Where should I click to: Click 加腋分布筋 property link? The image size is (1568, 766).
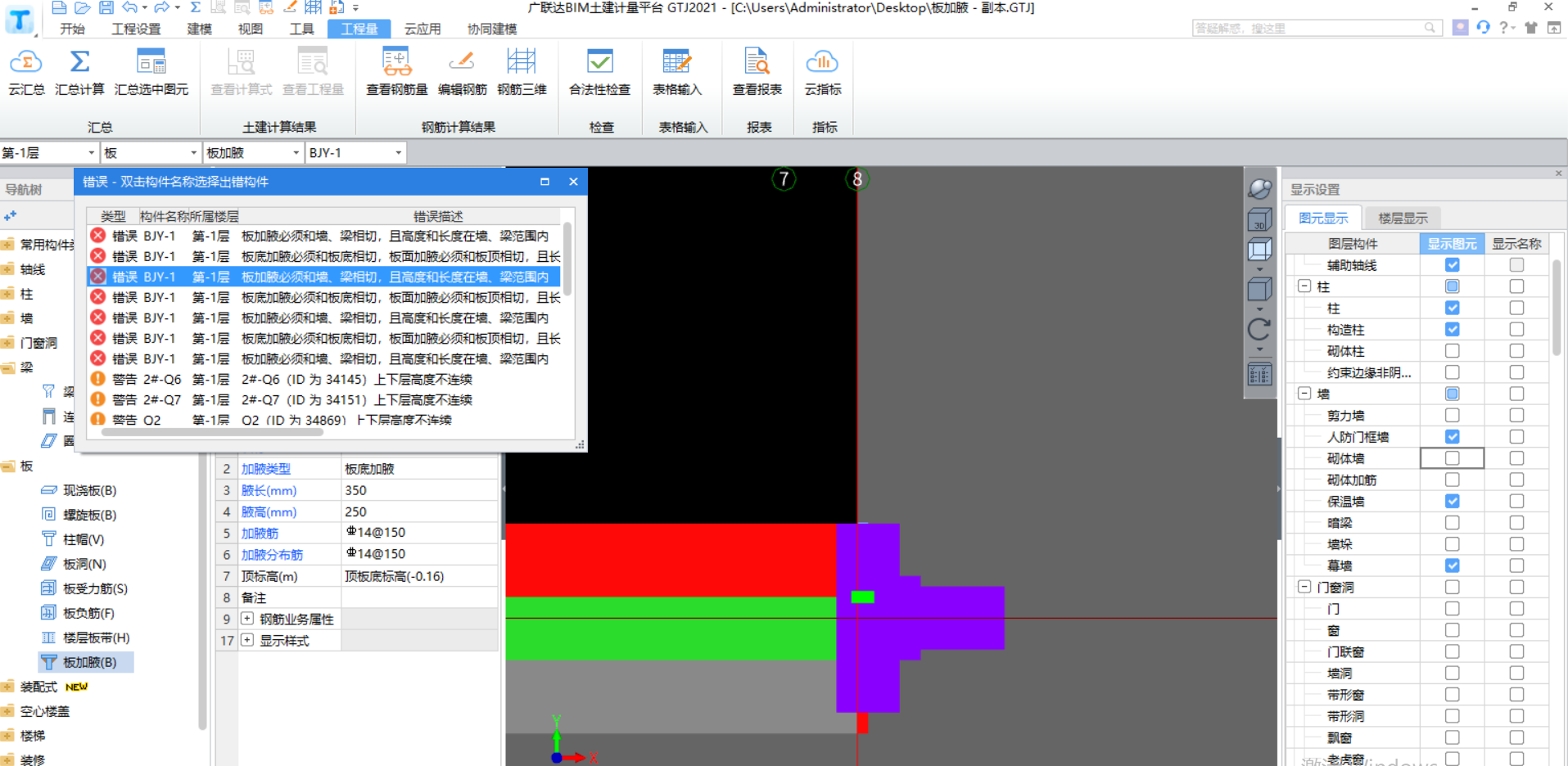click(x=272, y=554)
